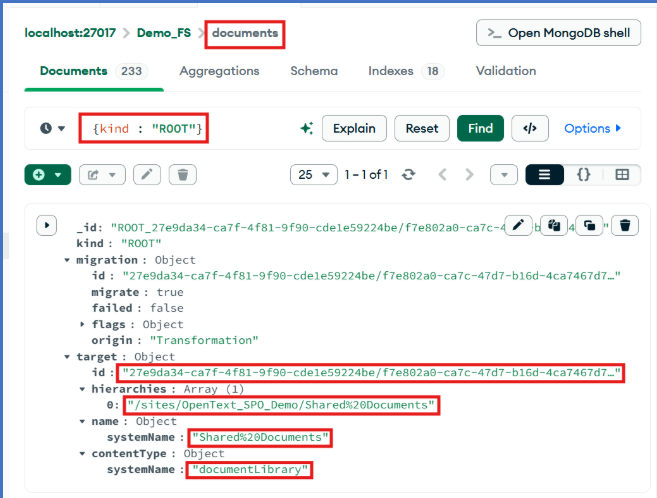Click the failed value false
Viewport: 657px width, 498px height.
167,308
